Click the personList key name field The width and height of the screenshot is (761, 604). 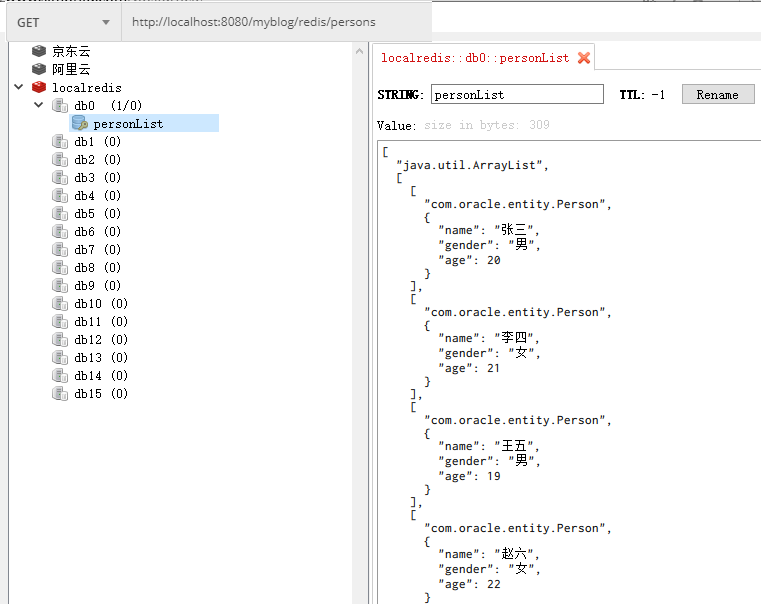(x=516, y=95)
